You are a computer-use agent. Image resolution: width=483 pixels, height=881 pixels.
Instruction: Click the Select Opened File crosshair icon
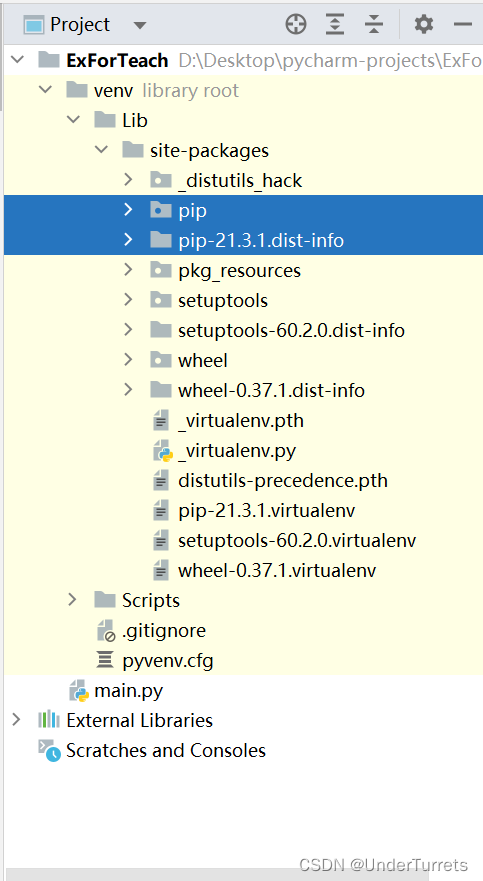(x=296, y=24)
